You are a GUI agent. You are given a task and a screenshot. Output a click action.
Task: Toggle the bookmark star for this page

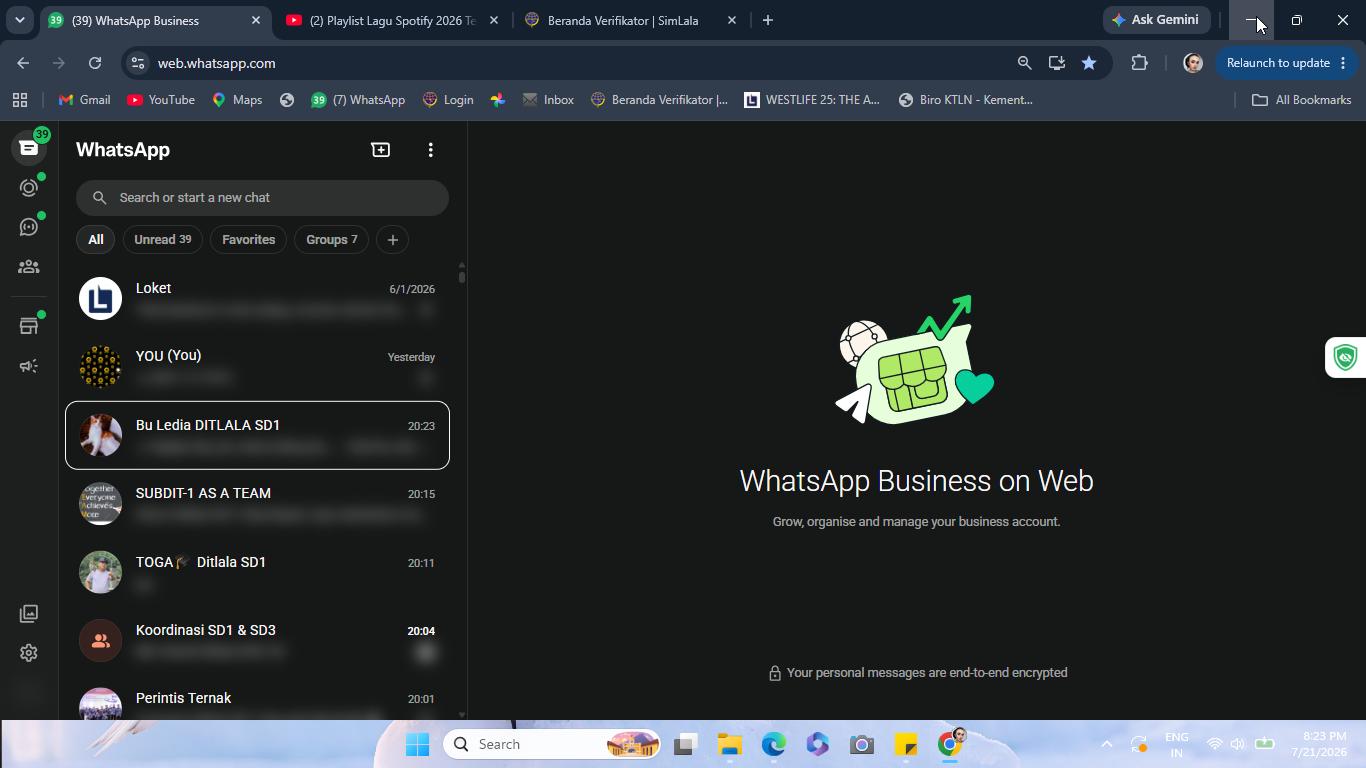pyautogui.click(x=1089, y=63)
